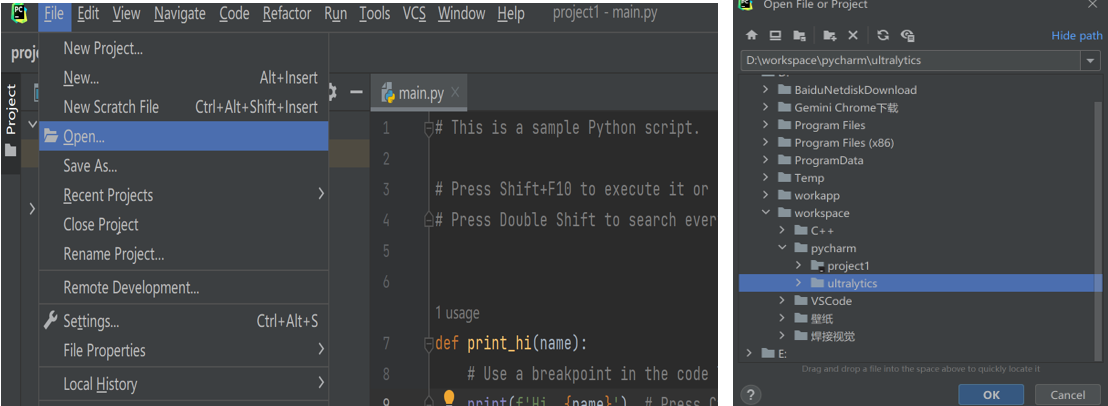Screen dimensions: 1108x406
Task: Confirm with OK in Open dialog
Action: (x=991, y=395)
